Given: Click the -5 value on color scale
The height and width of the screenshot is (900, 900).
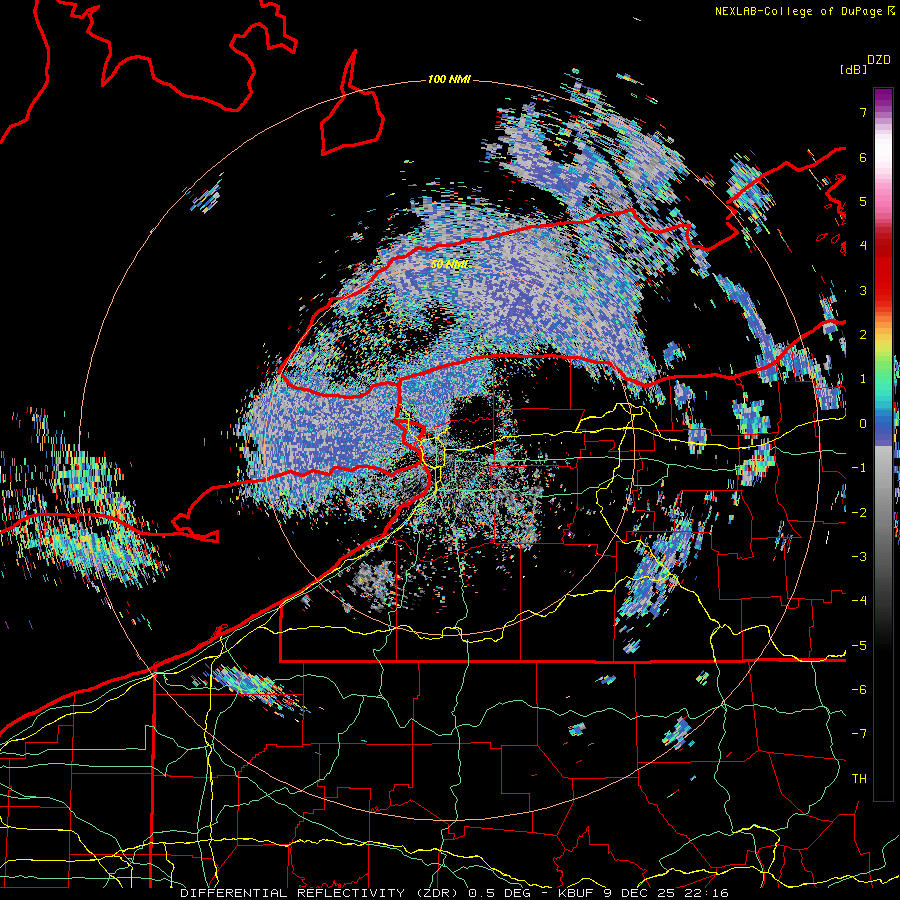Looking at the screenshot, I should [859, 646].
